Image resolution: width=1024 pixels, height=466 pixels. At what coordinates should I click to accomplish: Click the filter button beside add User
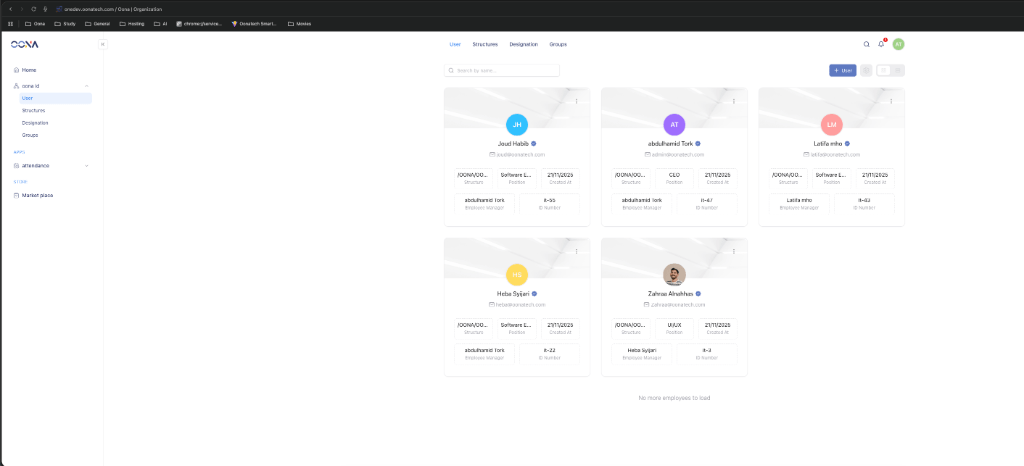pyautogui.click(x=866, y=70)
